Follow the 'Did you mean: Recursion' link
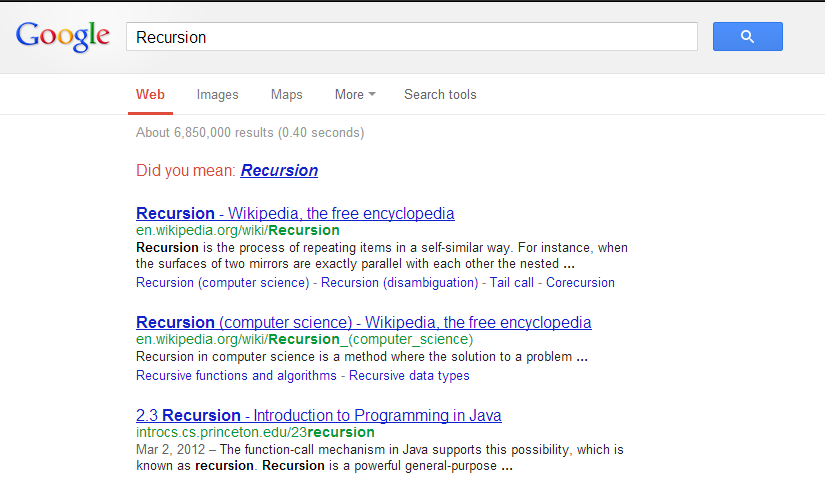 (x=279, y=170)
